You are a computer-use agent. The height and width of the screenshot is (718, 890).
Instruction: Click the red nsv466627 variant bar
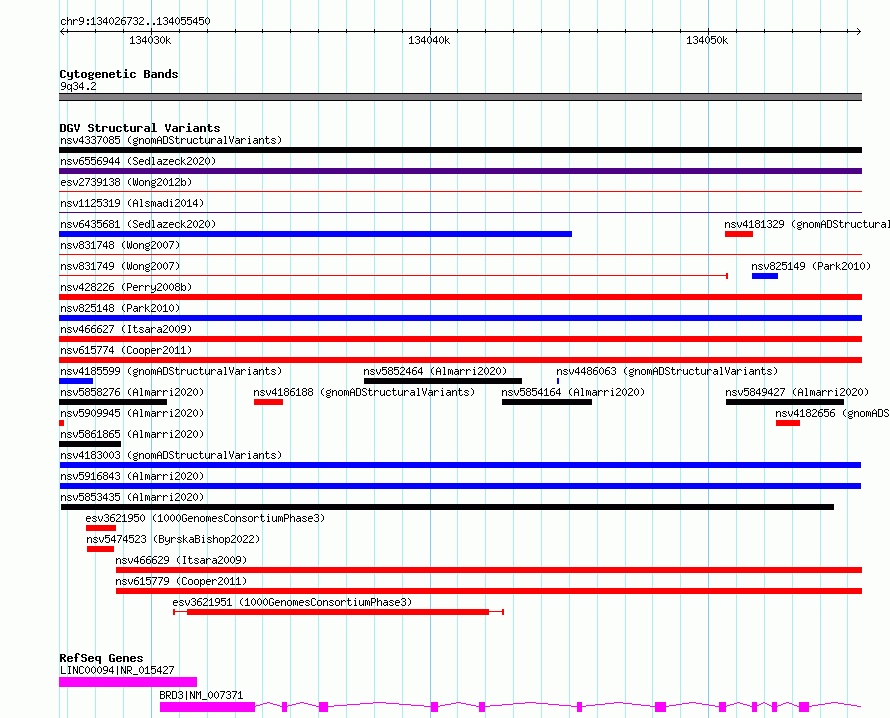(460, 339)
